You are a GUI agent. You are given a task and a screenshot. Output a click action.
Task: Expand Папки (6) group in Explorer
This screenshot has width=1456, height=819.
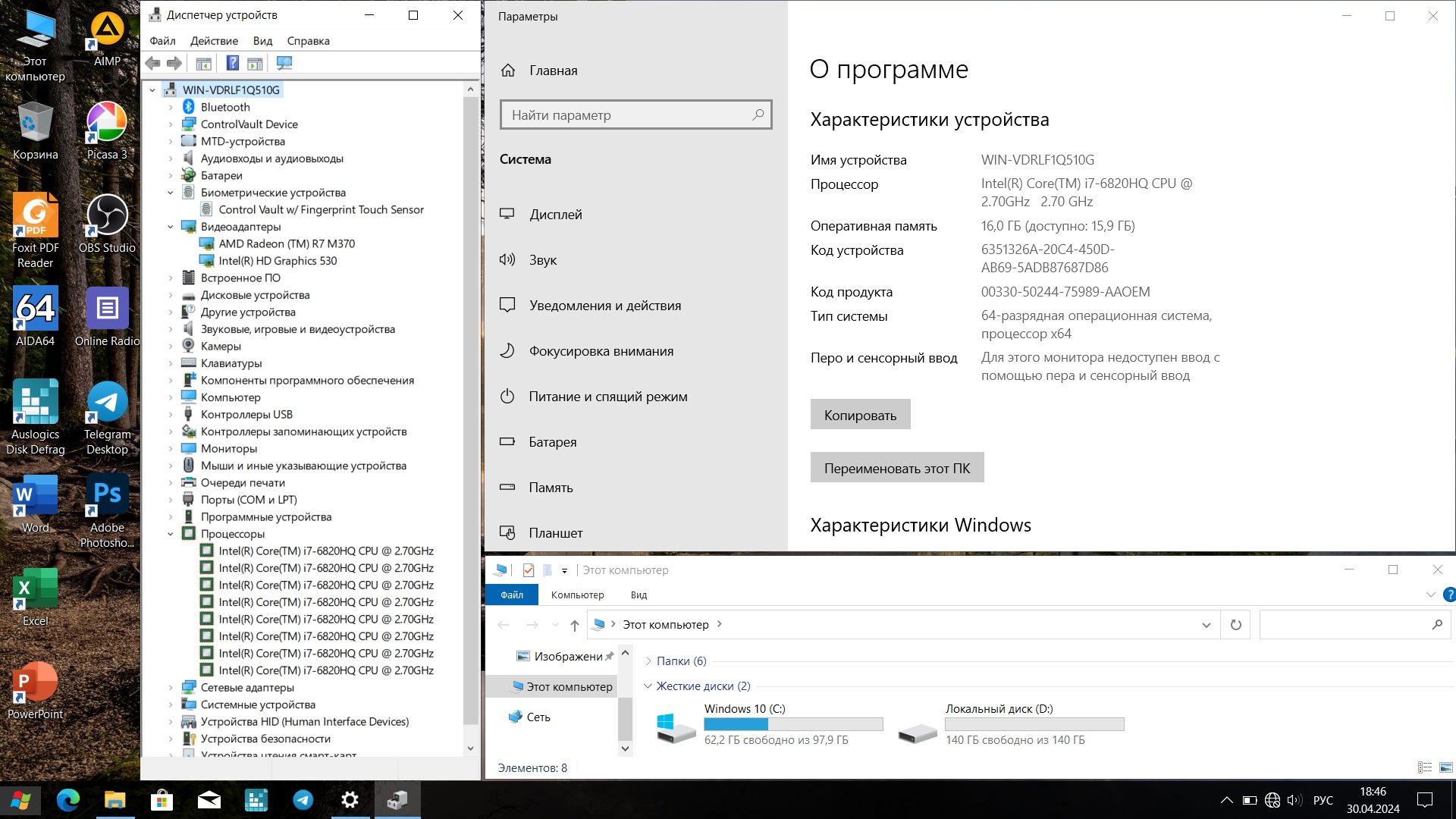(648, 661)
